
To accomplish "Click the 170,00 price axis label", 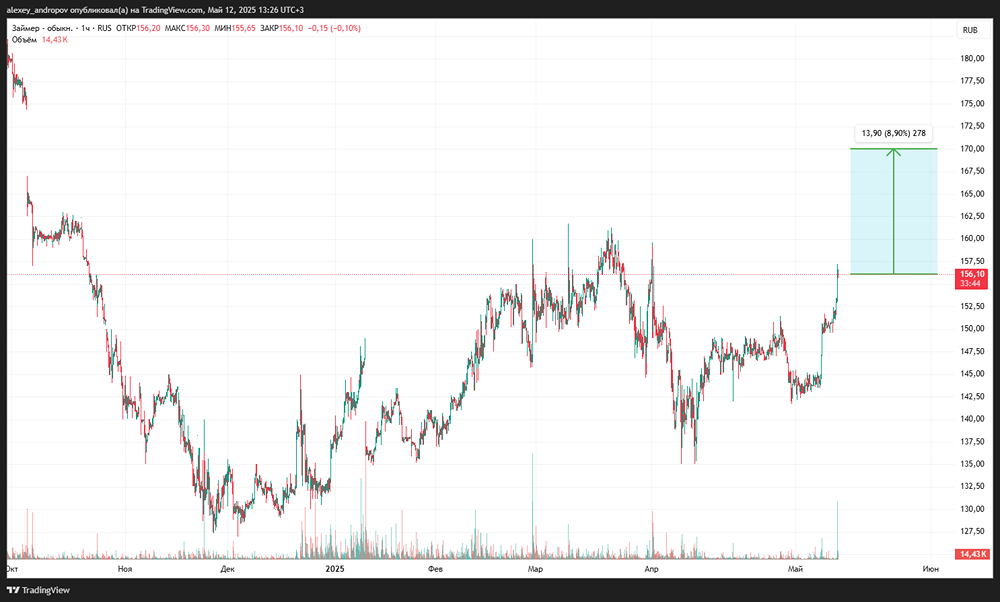I will point(972,149).
